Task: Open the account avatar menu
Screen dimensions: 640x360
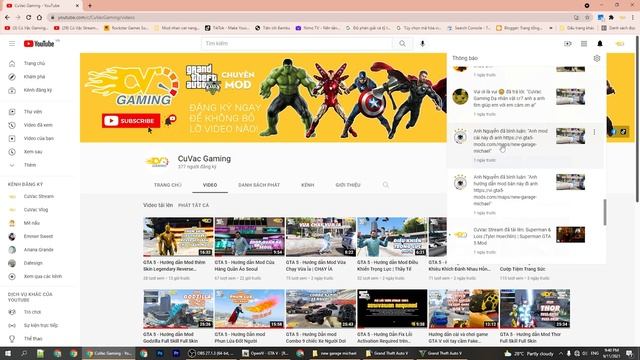Action: tap(620, 43)
